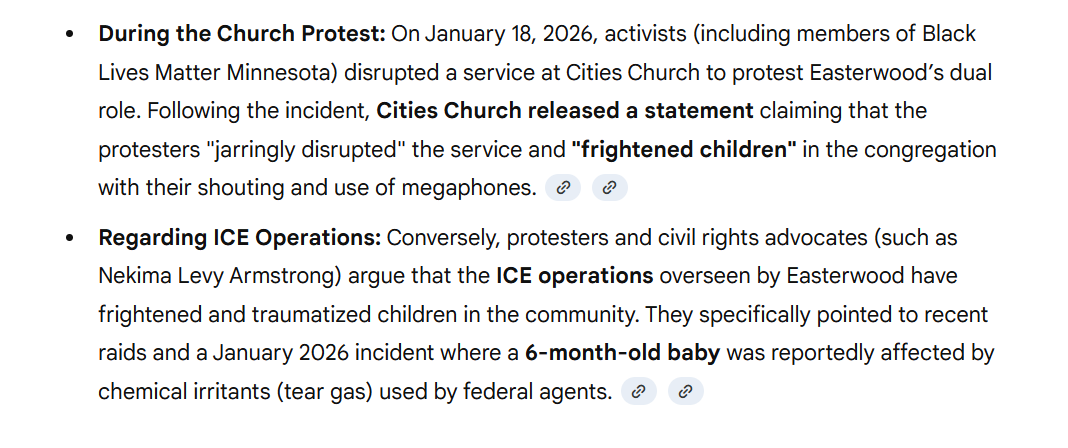The image size is (1068, 448).
Task: Open second source link after "federal agents."
Action: coord(685,392)
